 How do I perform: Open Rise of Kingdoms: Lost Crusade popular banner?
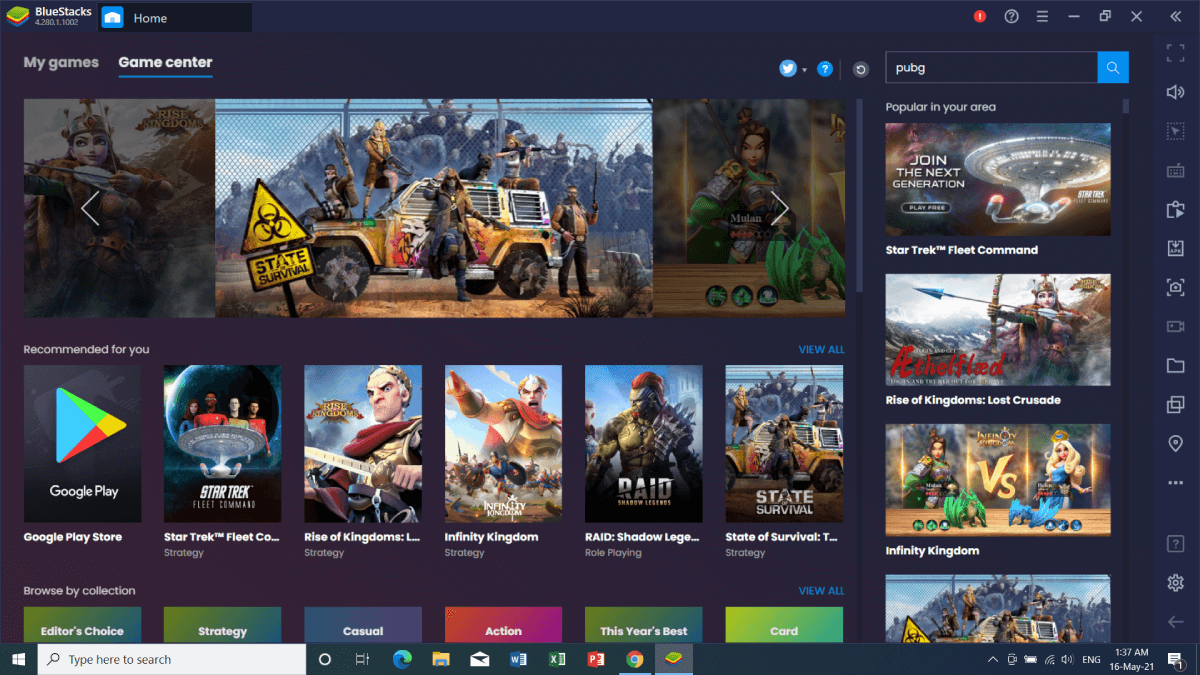998,330
